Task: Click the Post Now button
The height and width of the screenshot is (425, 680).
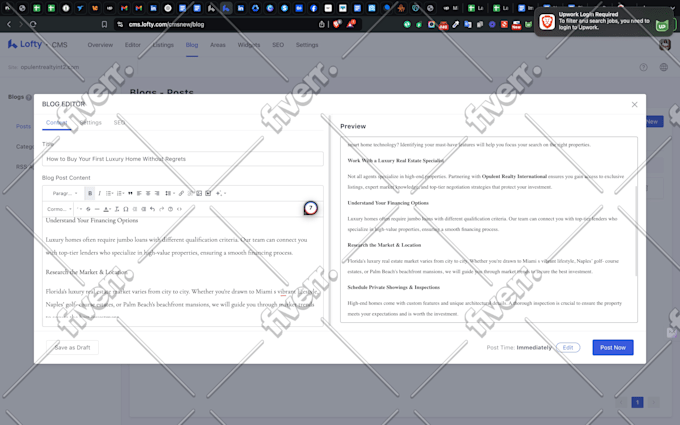Action: [613, 347]
